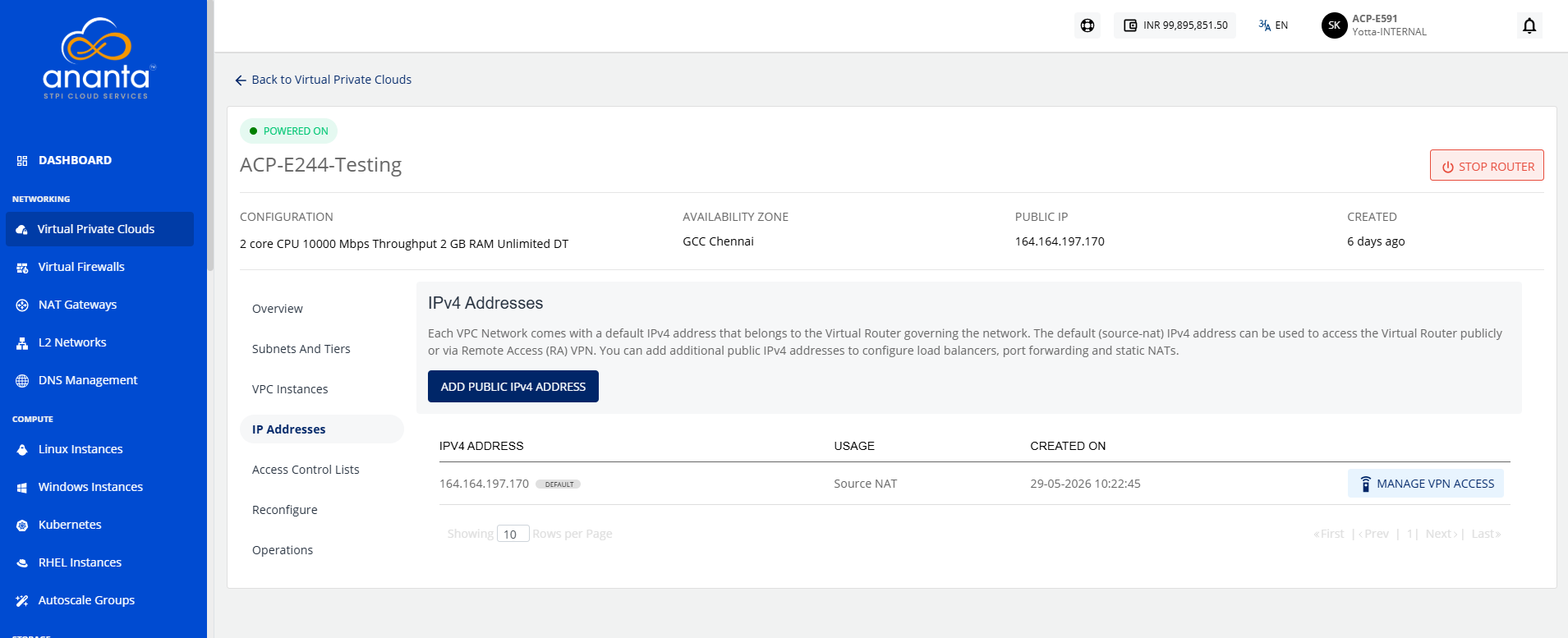This screenshot has width=1568, height=638.
Task: Click the POWERED ON status badge
Action: (288, 131)
